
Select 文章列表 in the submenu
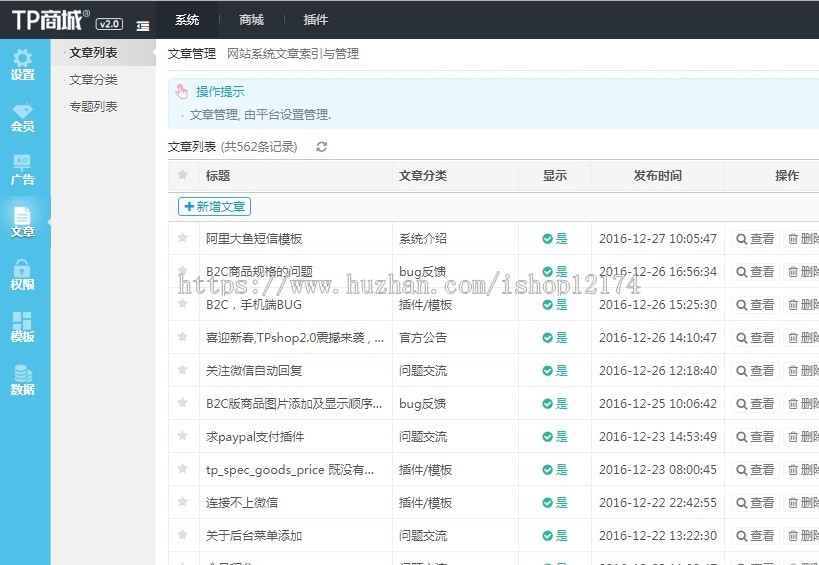coord(93,53)
